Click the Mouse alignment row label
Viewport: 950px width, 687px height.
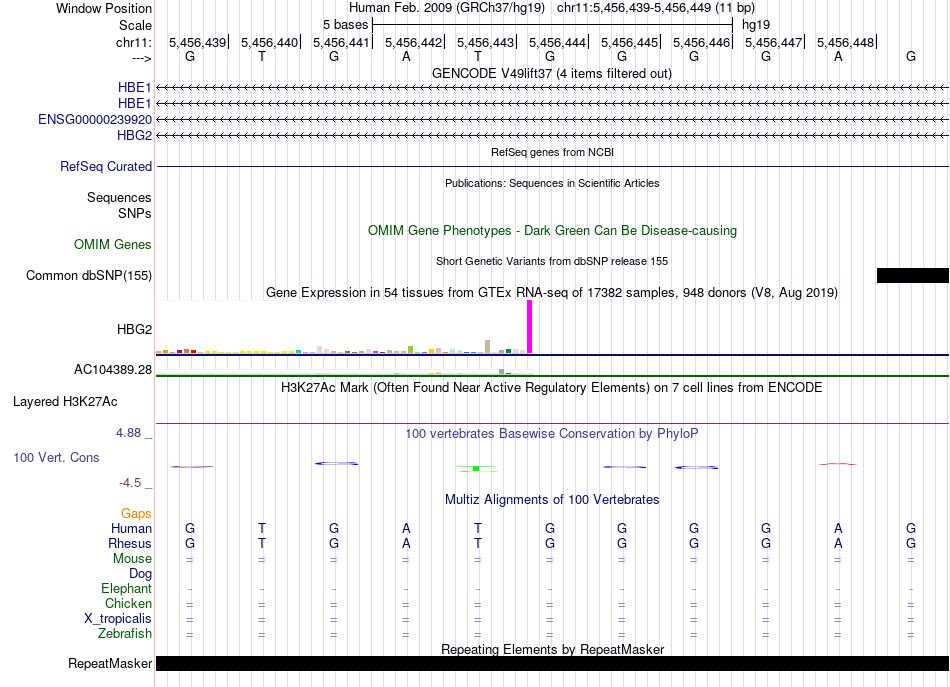[x=132, y=559]
